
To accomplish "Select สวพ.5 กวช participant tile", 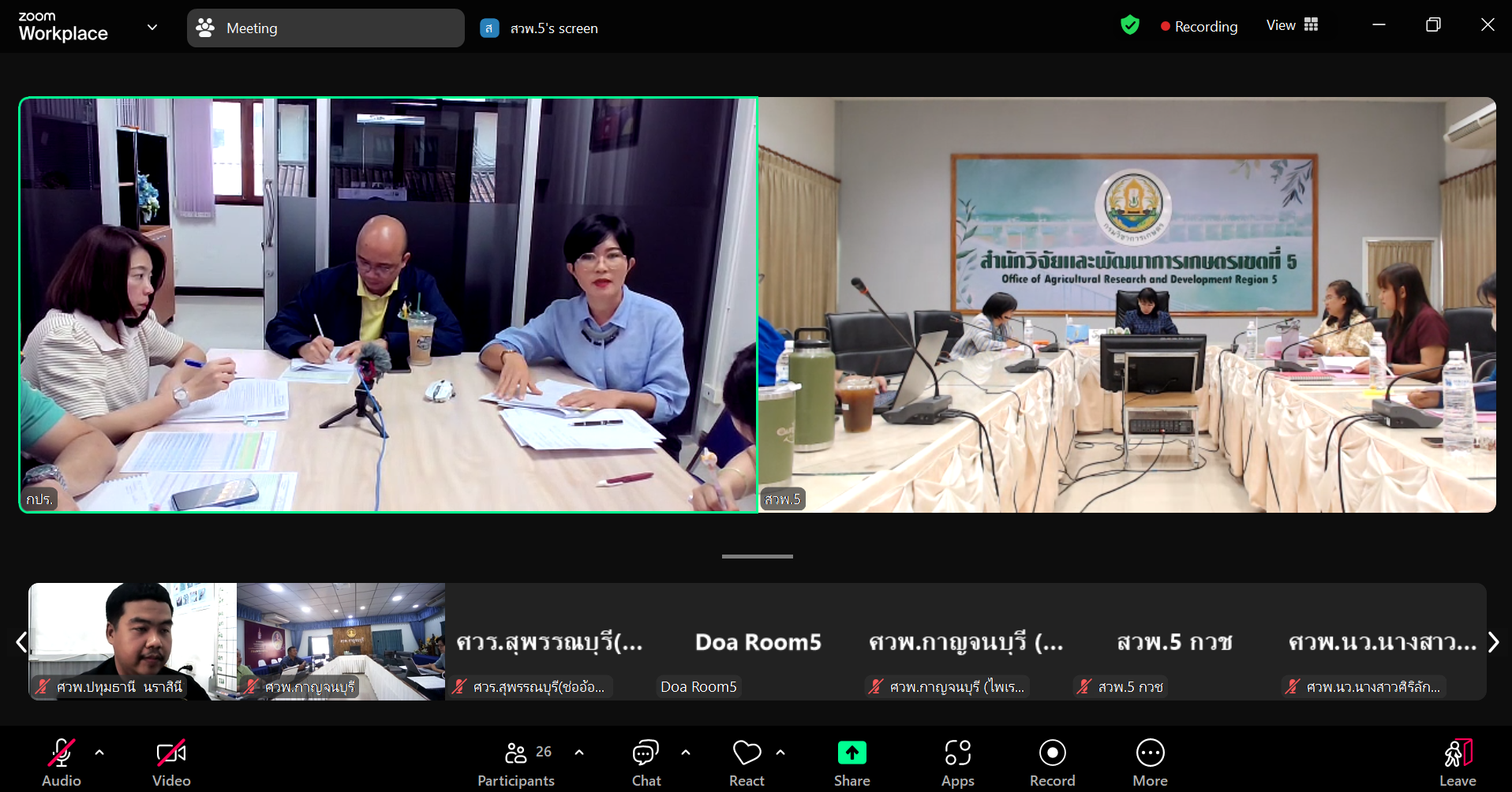I will (1174, 641).
